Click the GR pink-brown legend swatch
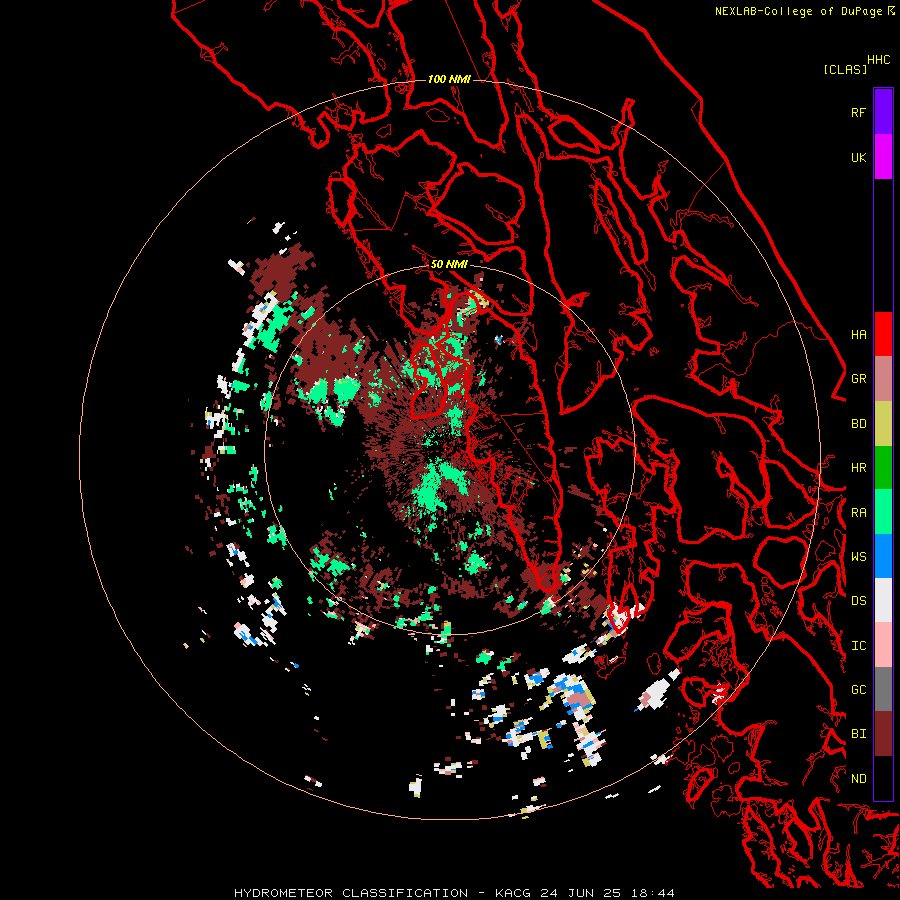This screenshot has width=900, height=900. click(883, 379)
